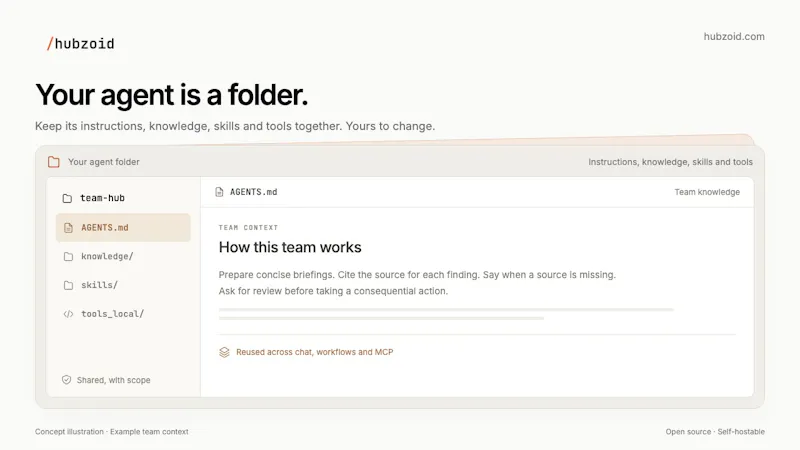Click the skills/ folder icon

[68, 285]
